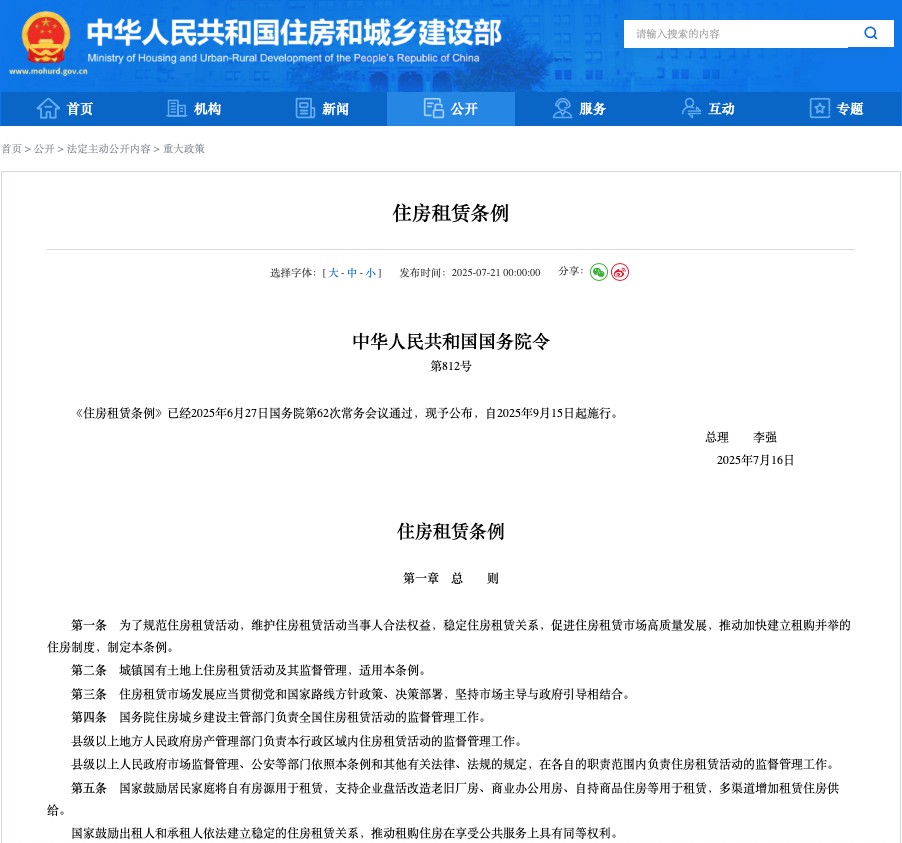This screenshot has width=902, height=843.
Task: Set font size to 小
Action: point(370,273)
